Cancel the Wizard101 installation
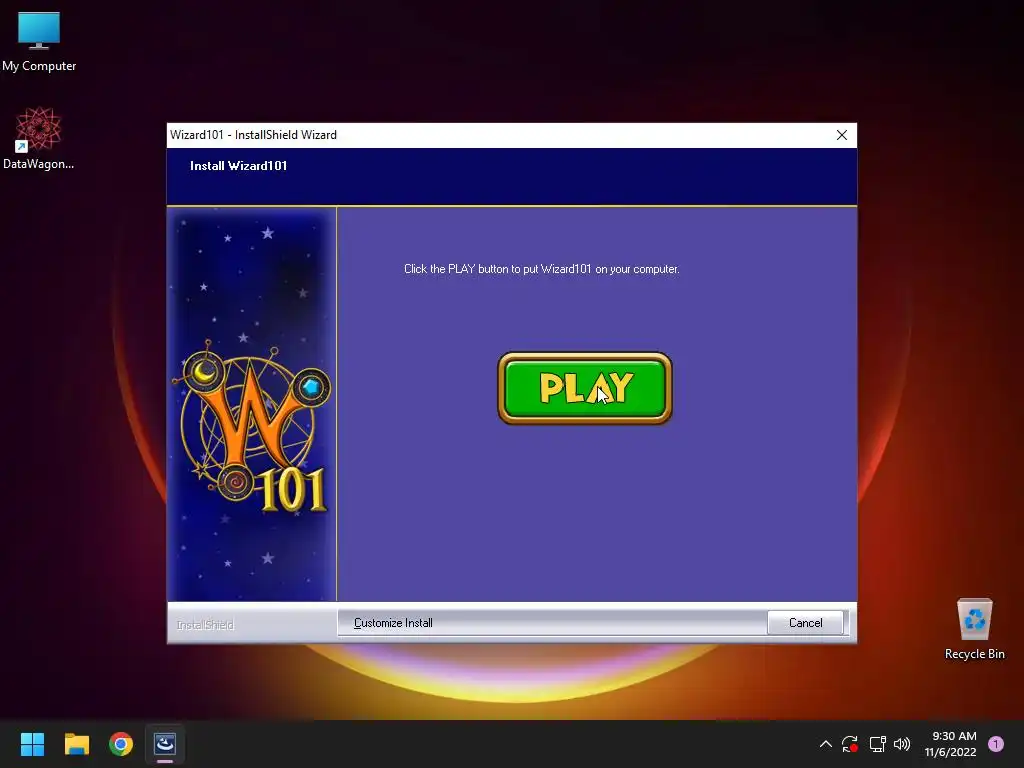This screenshot has height=768, width=1024. pyautogui.click(x=805, y=623)
